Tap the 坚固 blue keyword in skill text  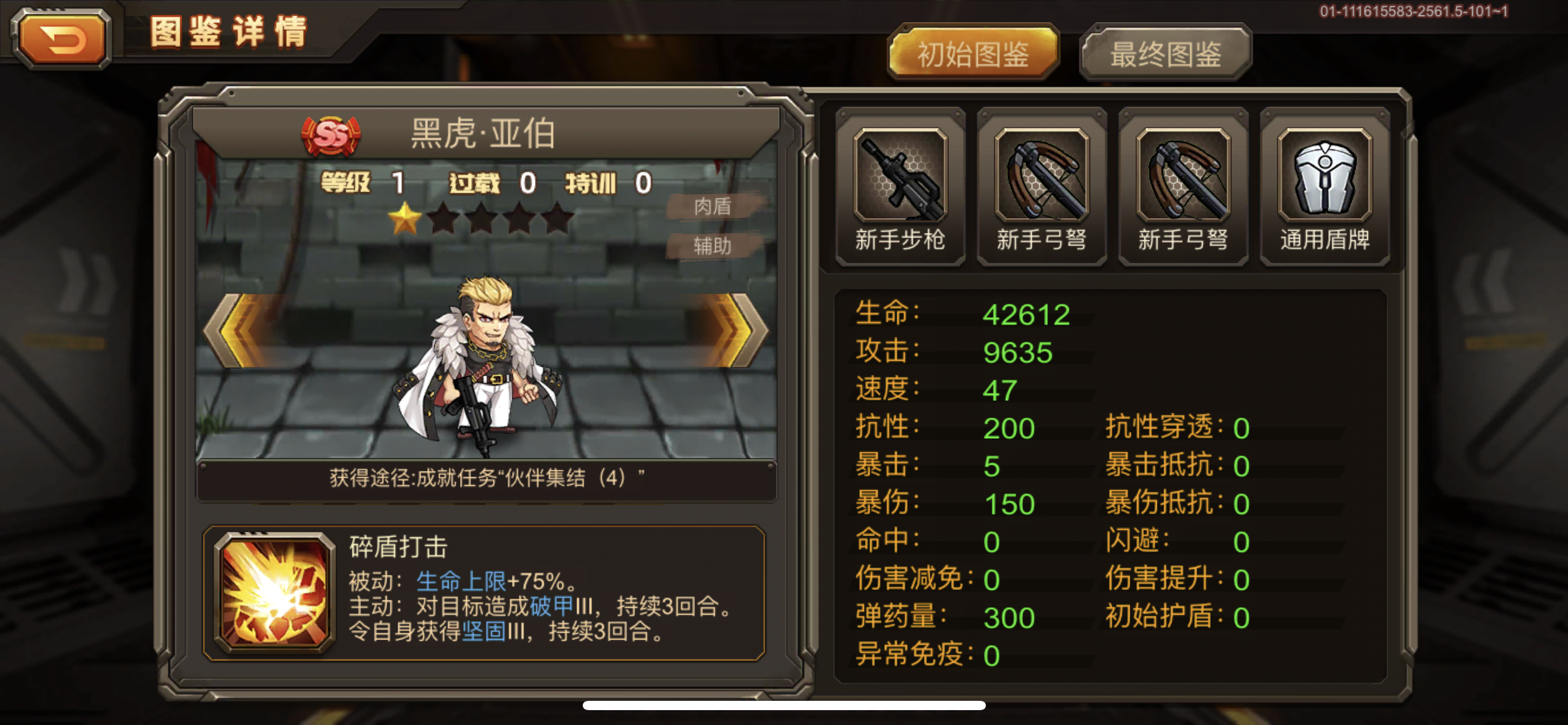click(484, 631)
